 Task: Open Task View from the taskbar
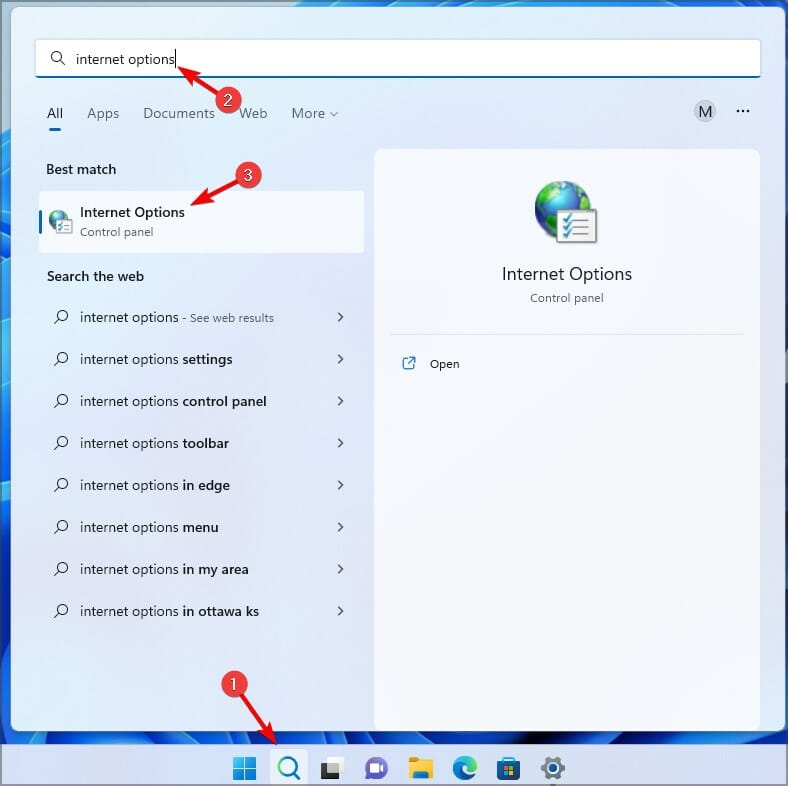pyautogui.click(x=332, y=768)
